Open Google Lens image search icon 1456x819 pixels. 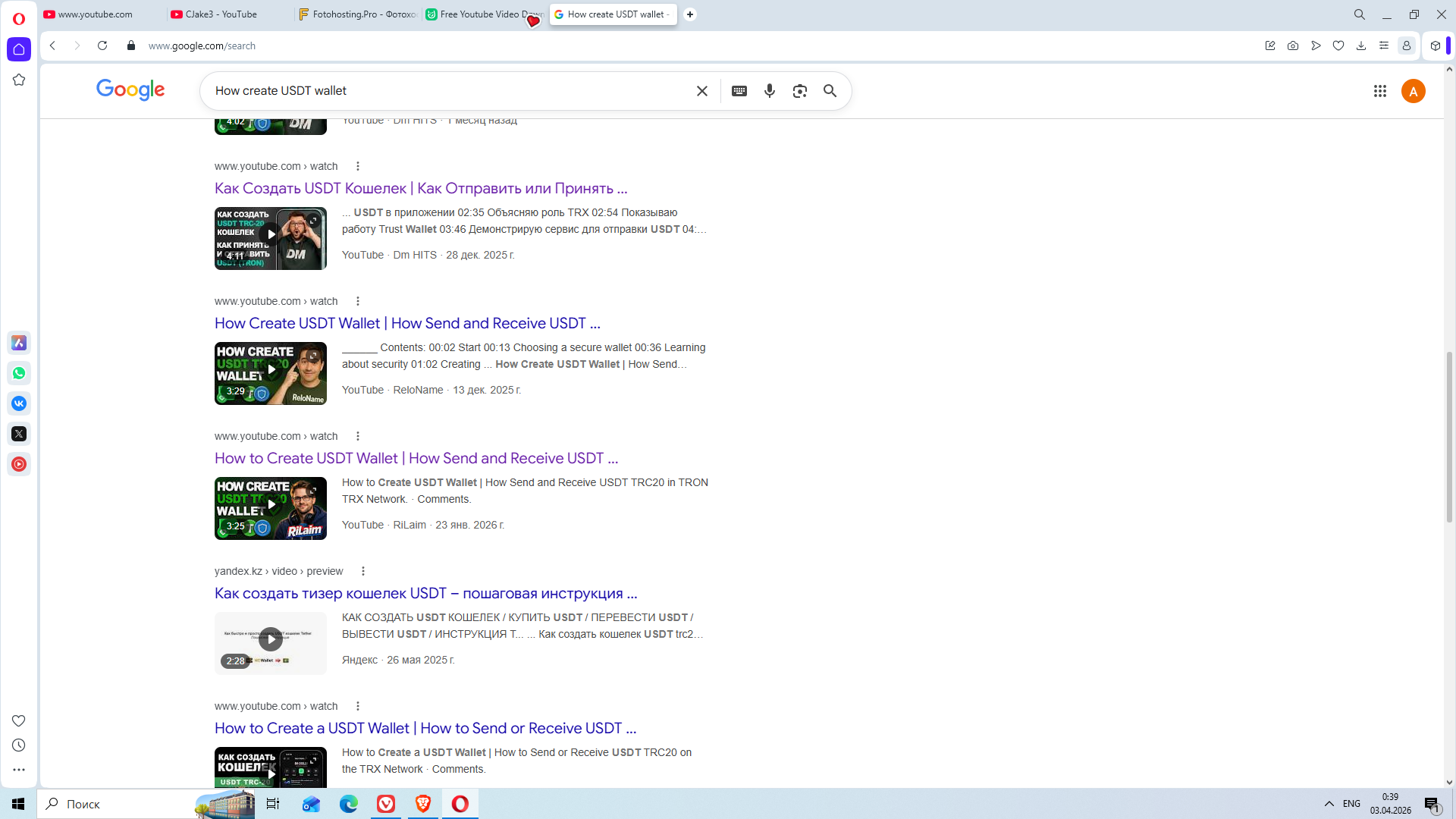tap(799, 91)
